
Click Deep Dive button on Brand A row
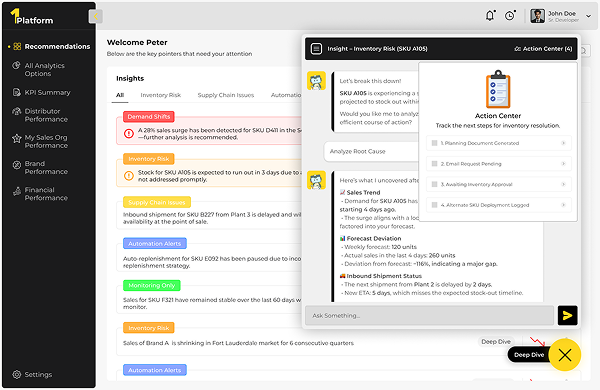496,341
